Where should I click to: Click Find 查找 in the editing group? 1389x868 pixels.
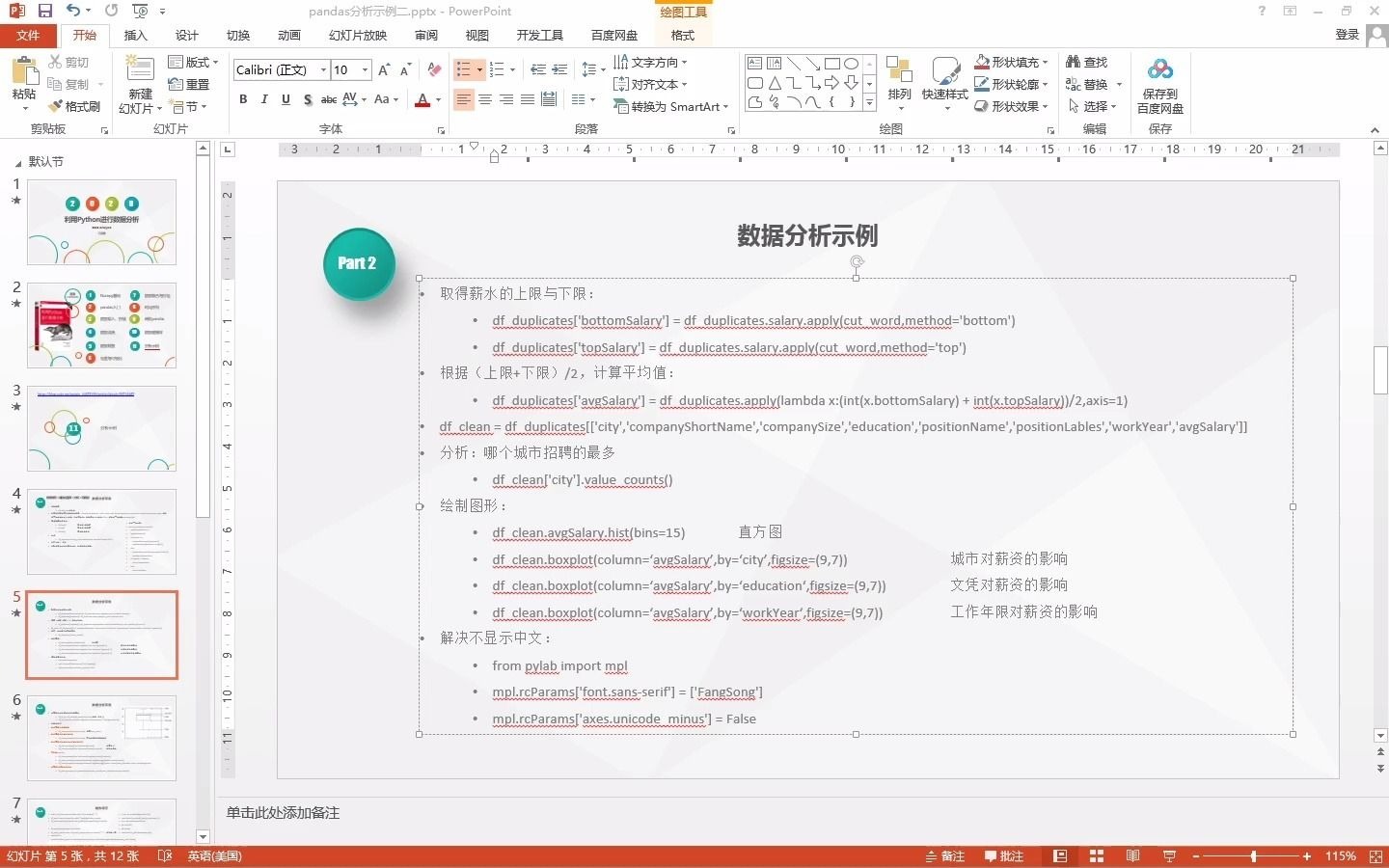click(x=1087, y=62)
